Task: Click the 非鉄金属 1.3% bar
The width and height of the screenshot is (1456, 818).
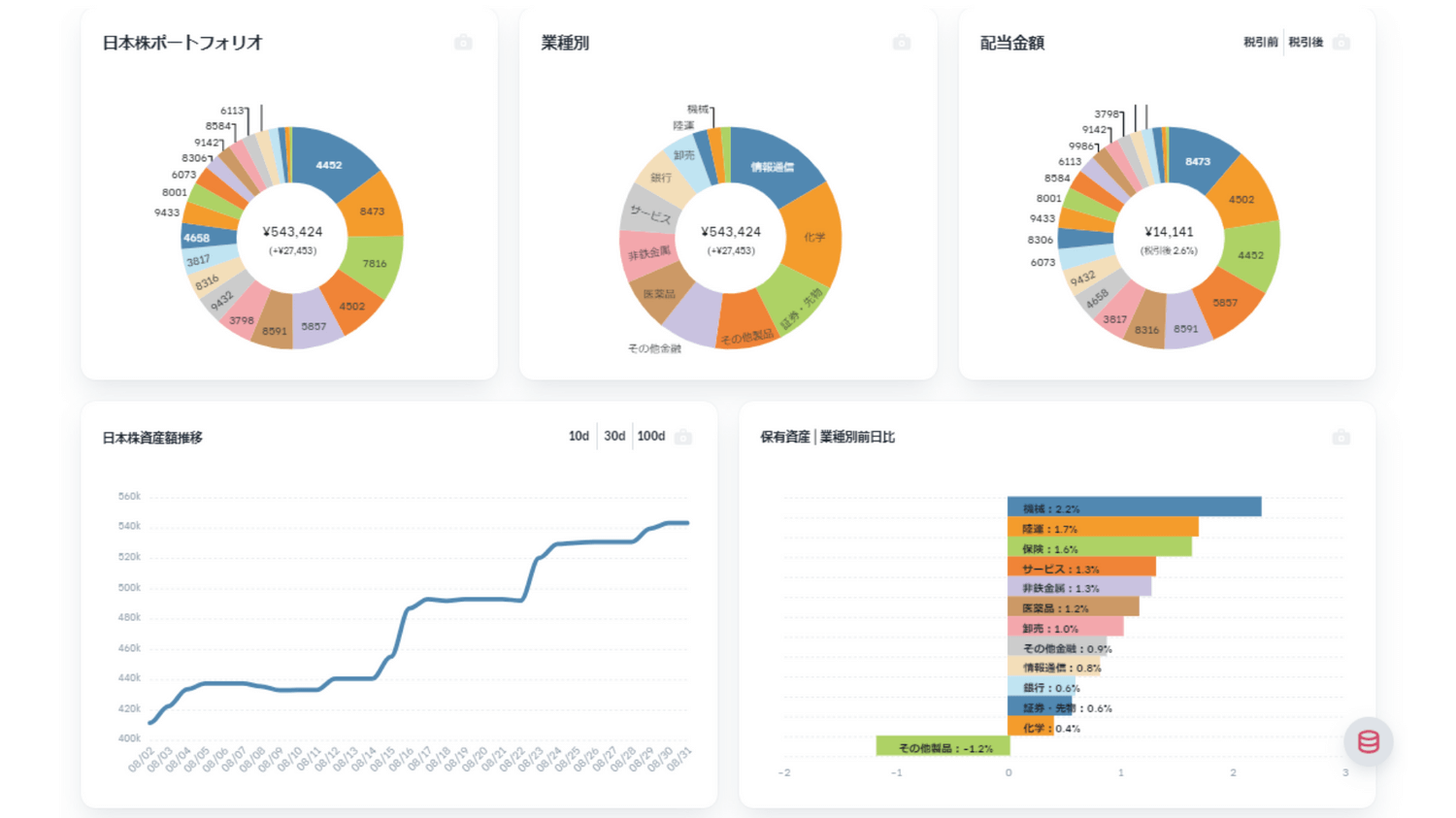Action: point(1080,588)
